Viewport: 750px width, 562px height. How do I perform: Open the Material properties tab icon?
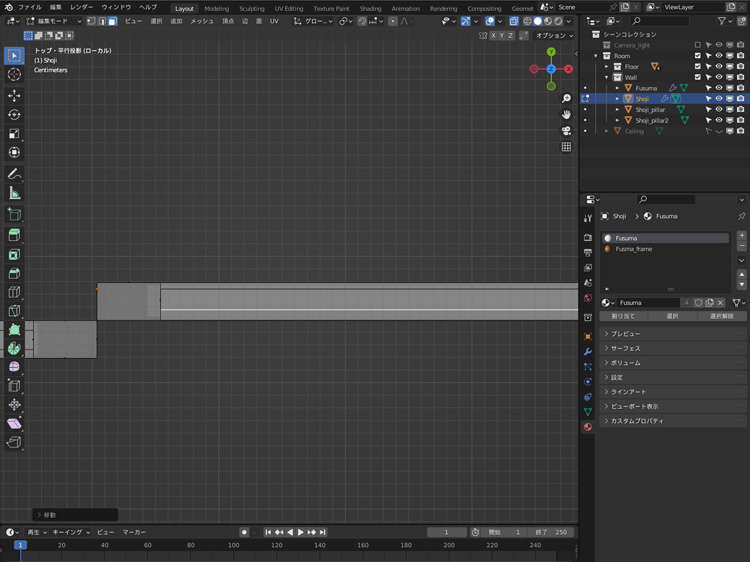click(588, 427)
